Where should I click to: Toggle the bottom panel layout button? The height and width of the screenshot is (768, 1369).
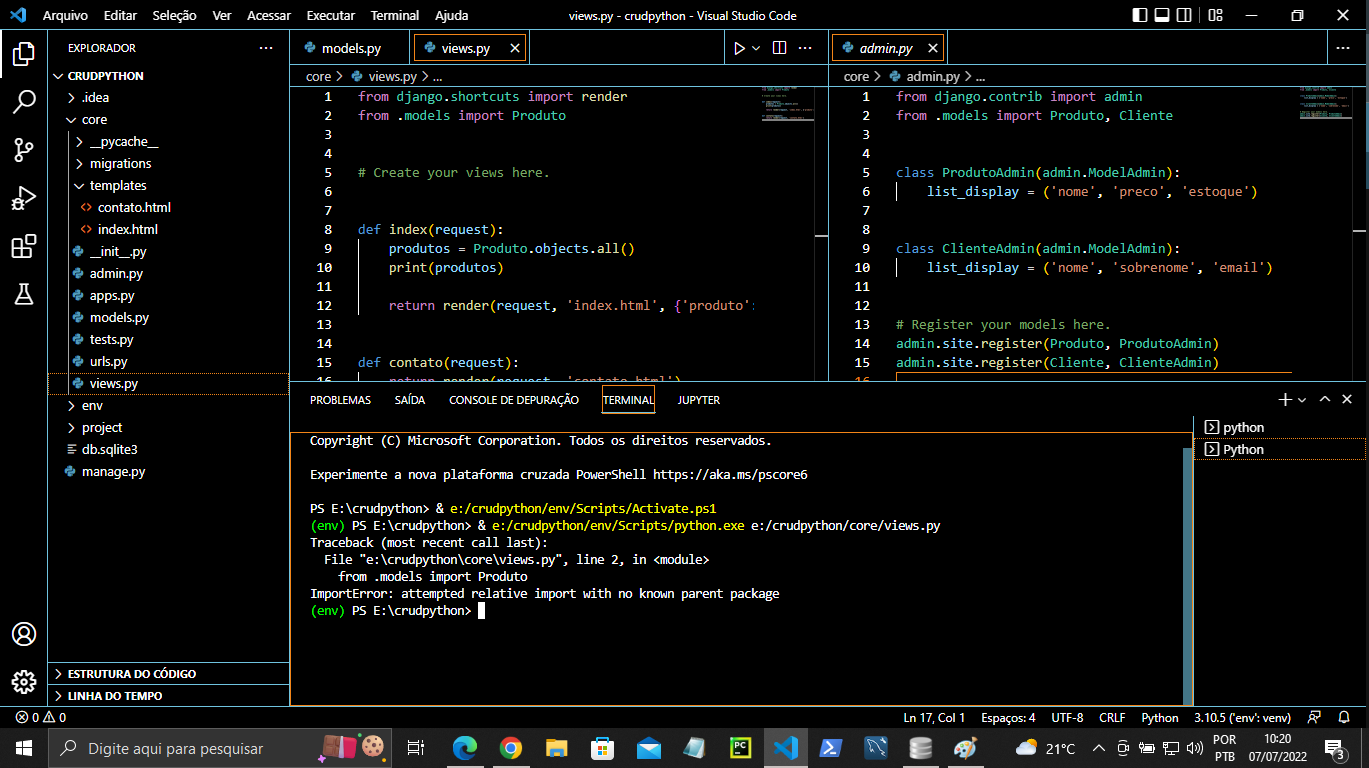click(x=1162, y=15)
